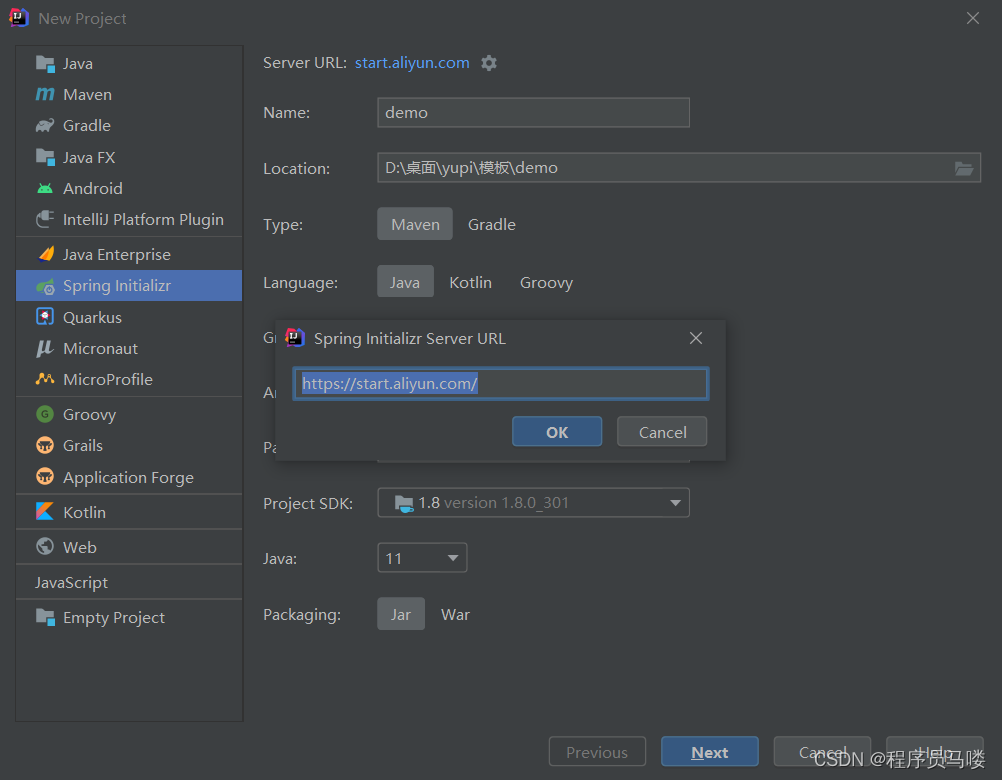
Task: Click the Web globe icon
Action: [x=45, y=547]
